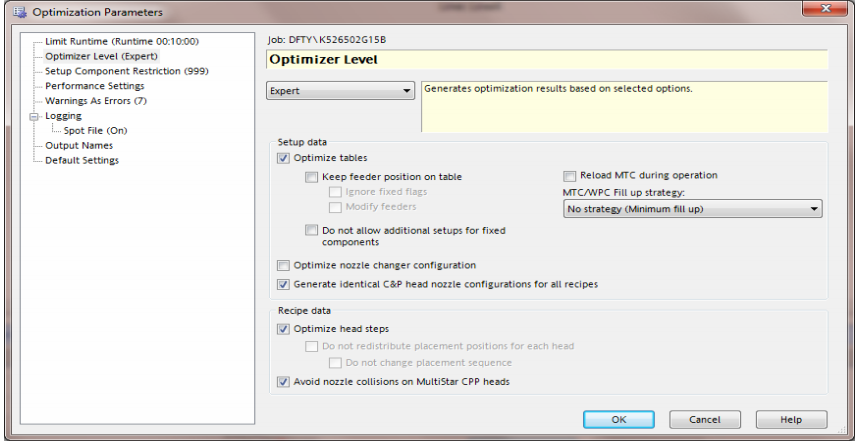
Task: Enable Reload MTC during operation
Action: click(x=570, y=175)
